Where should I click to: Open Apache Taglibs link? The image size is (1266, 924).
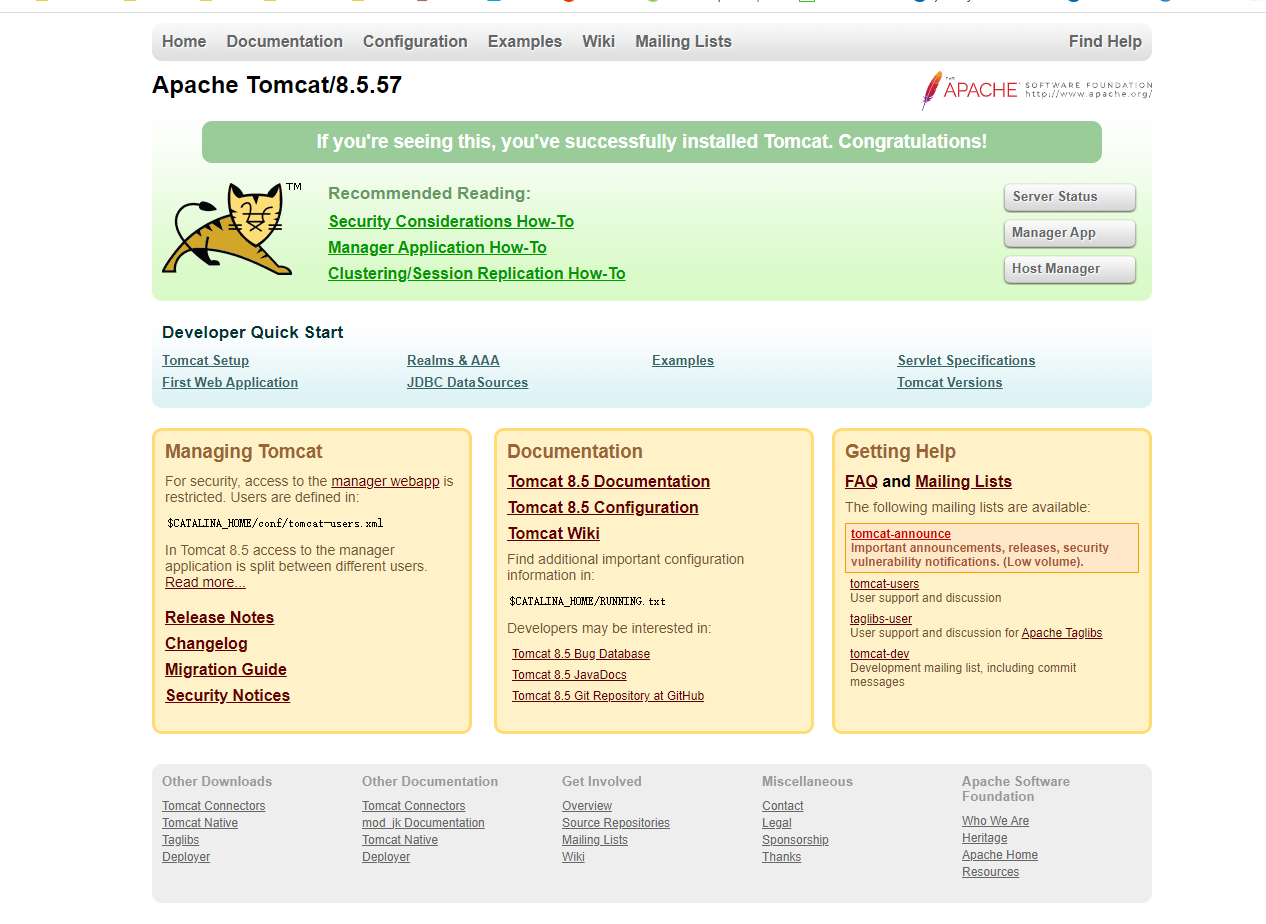click(1062, 633)
